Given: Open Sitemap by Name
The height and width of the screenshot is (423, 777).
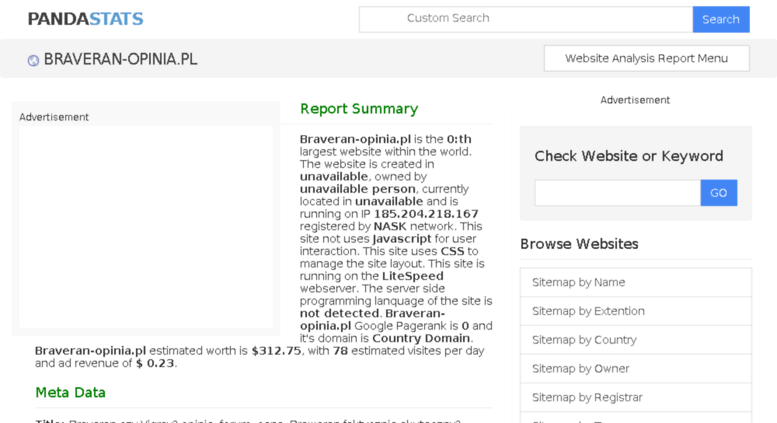Looking at the screenshot, I should pyautogui.click(x=636, y=282).
